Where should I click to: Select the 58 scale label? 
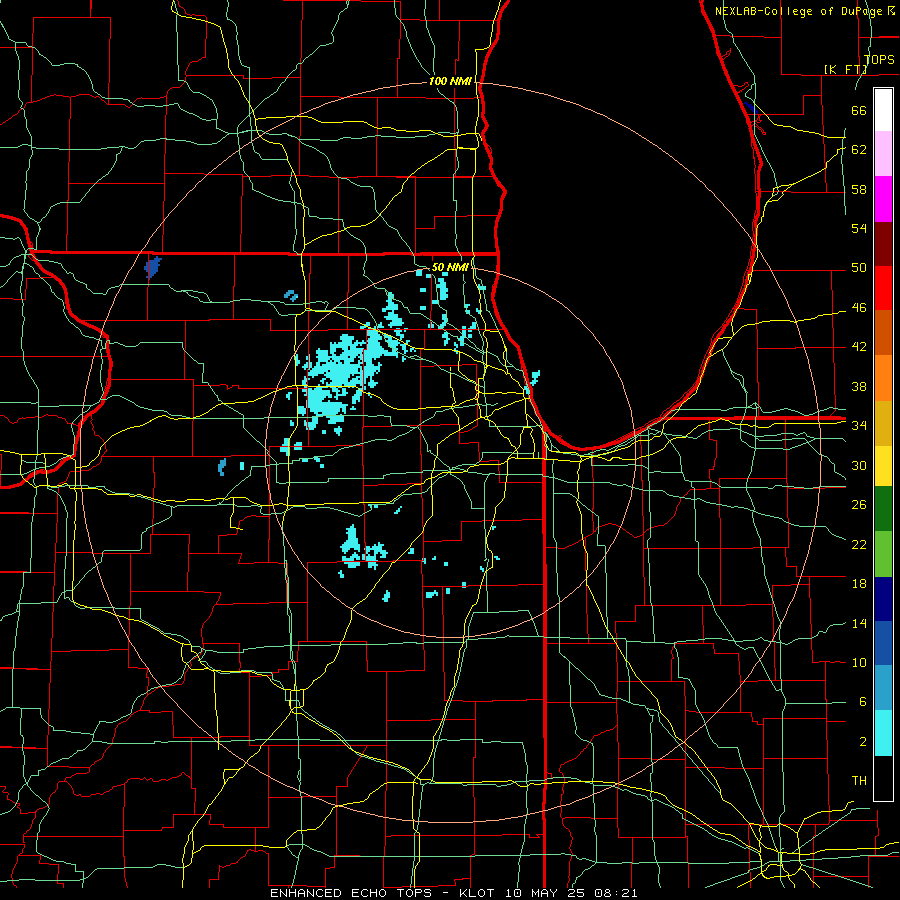(x=859, y=189)
